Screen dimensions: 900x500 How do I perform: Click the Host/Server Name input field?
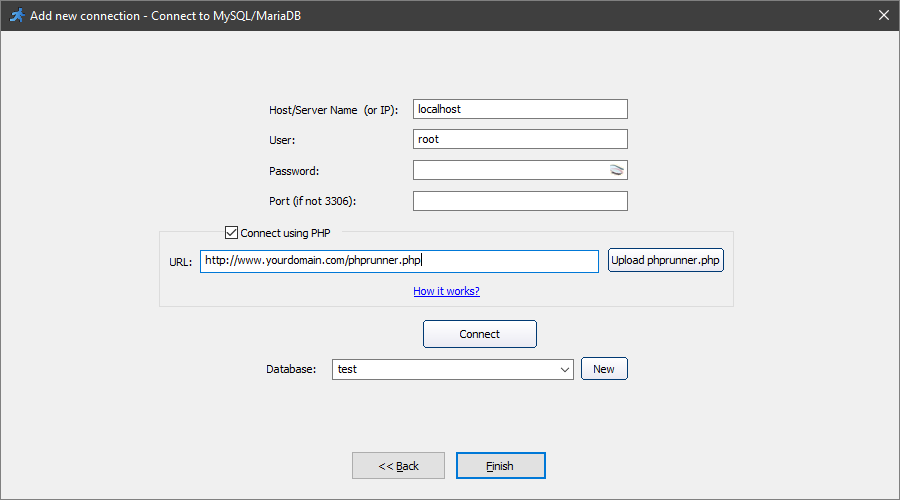(520, 109)
